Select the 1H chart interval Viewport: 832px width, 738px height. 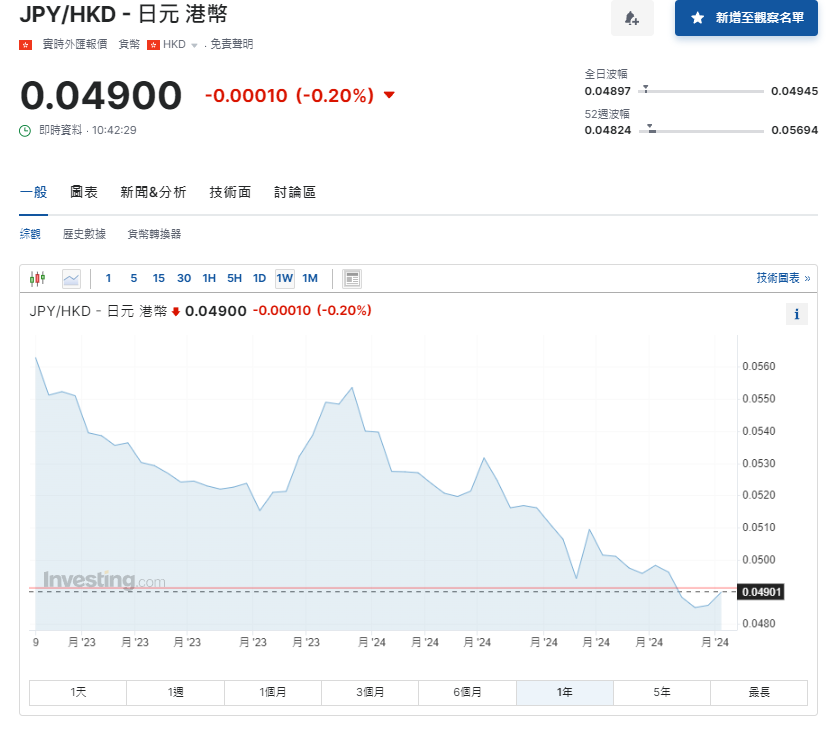coord(209,278)
